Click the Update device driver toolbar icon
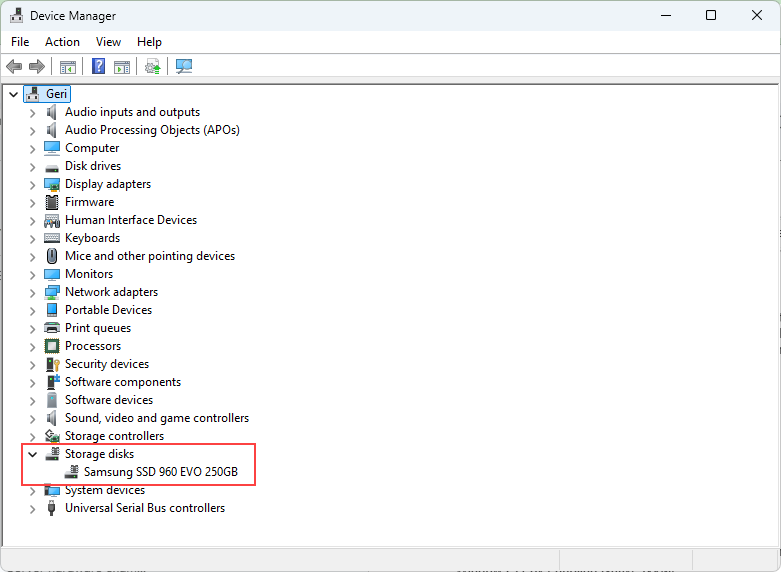Image resolution: width=781 pixels, height=572 pixels. [x=152, y=67]
